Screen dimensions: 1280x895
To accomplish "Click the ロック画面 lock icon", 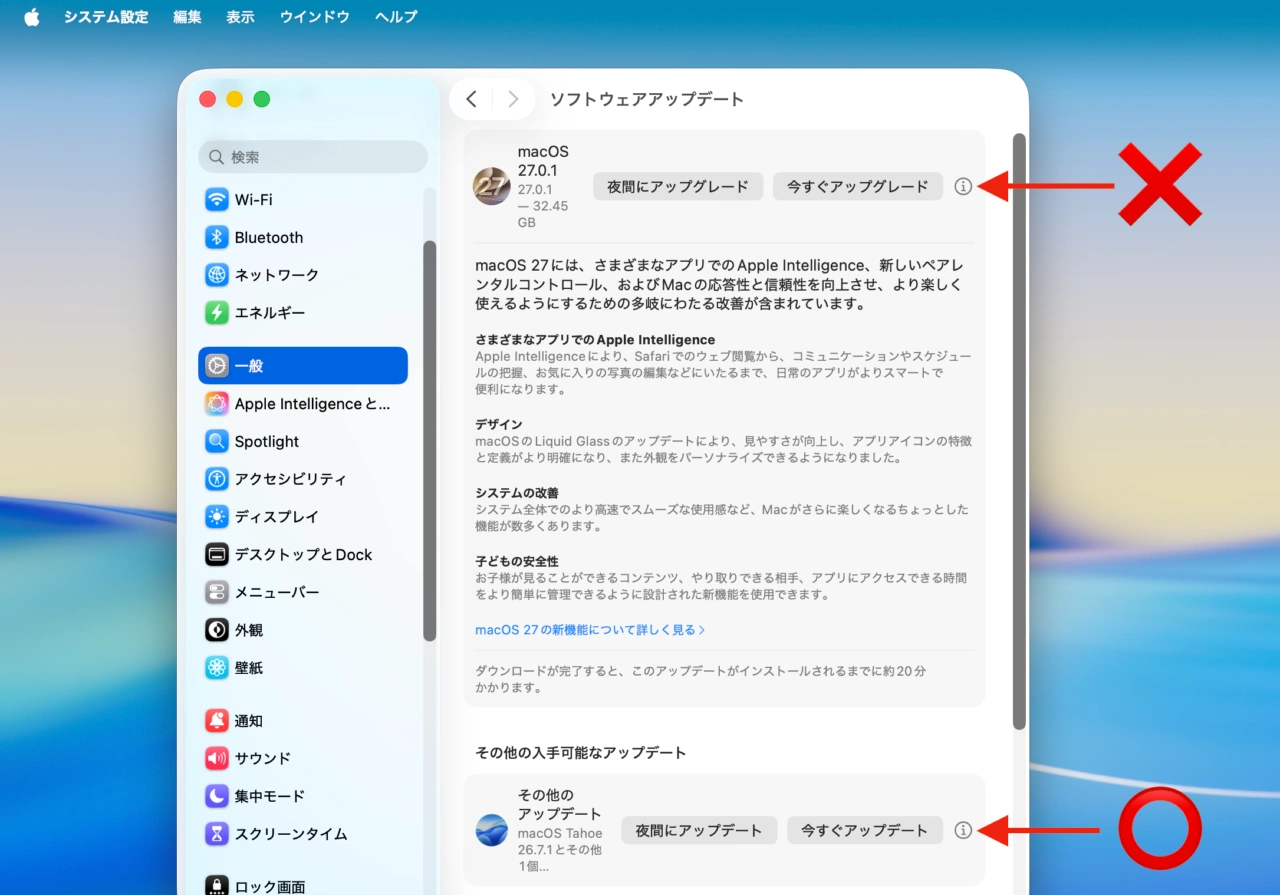I will point(217,885).
